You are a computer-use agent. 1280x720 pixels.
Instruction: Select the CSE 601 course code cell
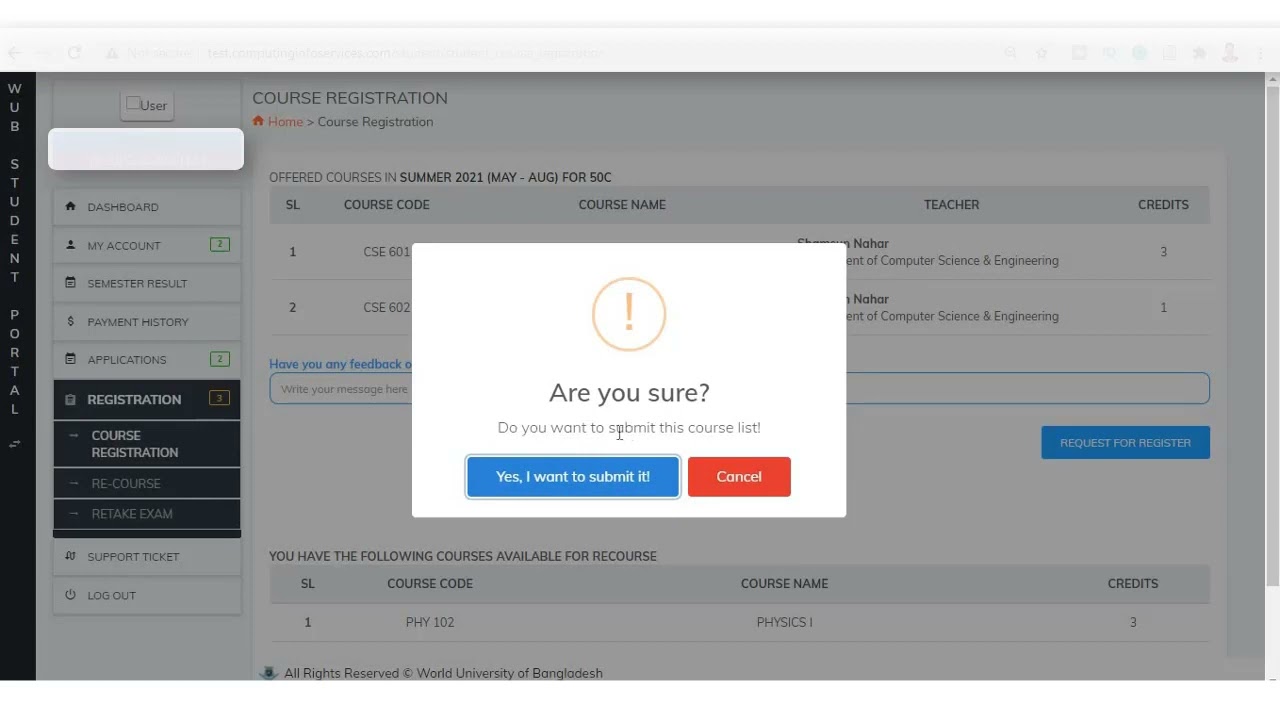(387, 252)
